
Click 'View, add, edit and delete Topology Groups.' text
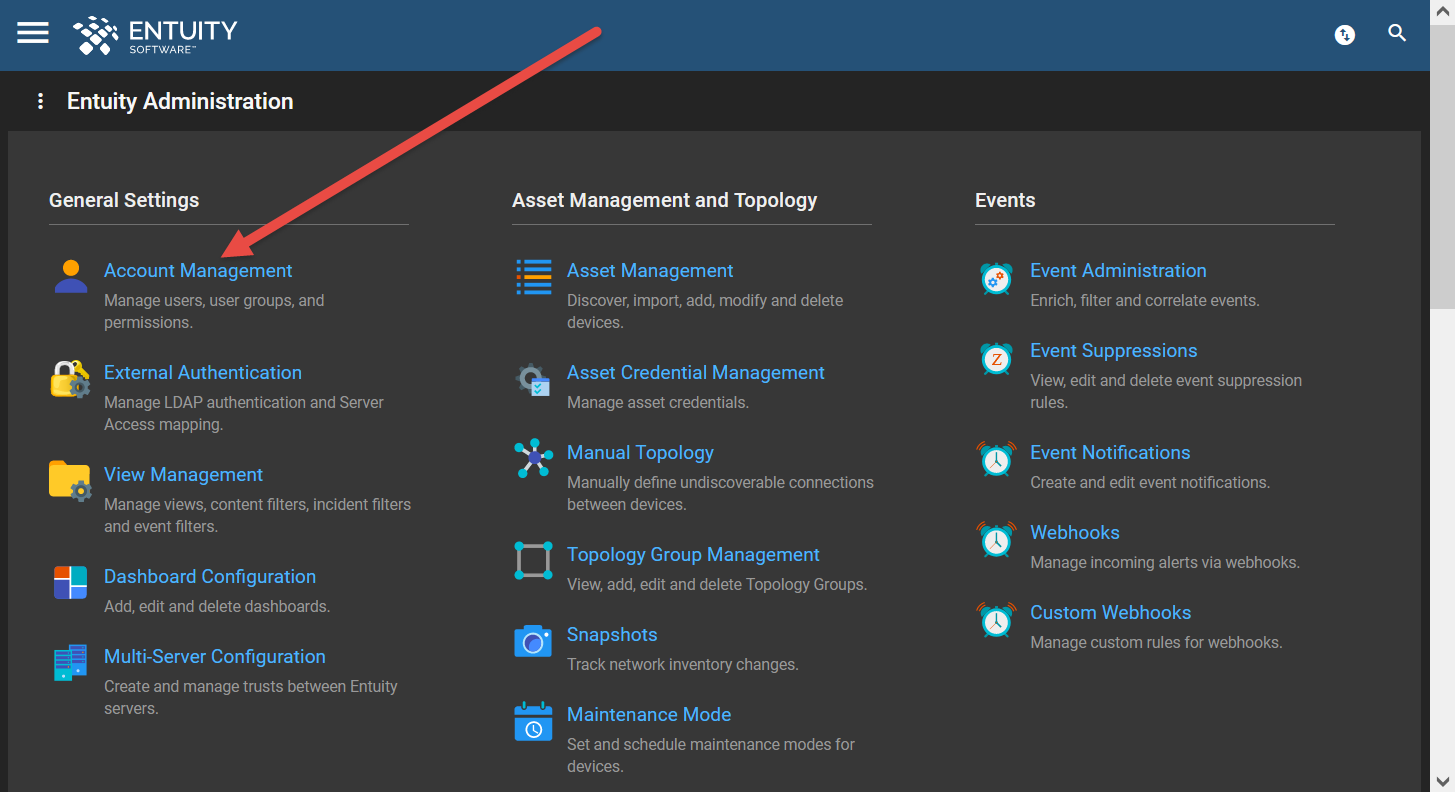(717, 584)
